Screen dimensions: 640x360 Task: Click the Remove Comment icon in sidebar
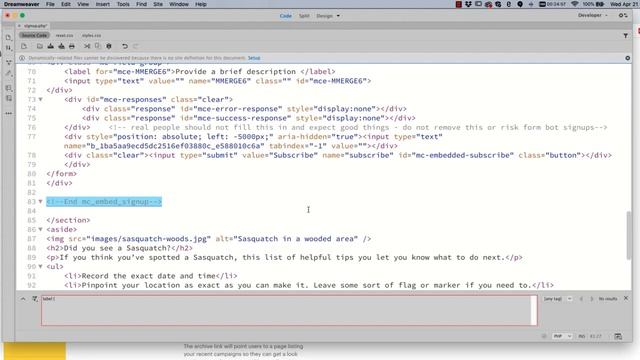pos(9,98)
